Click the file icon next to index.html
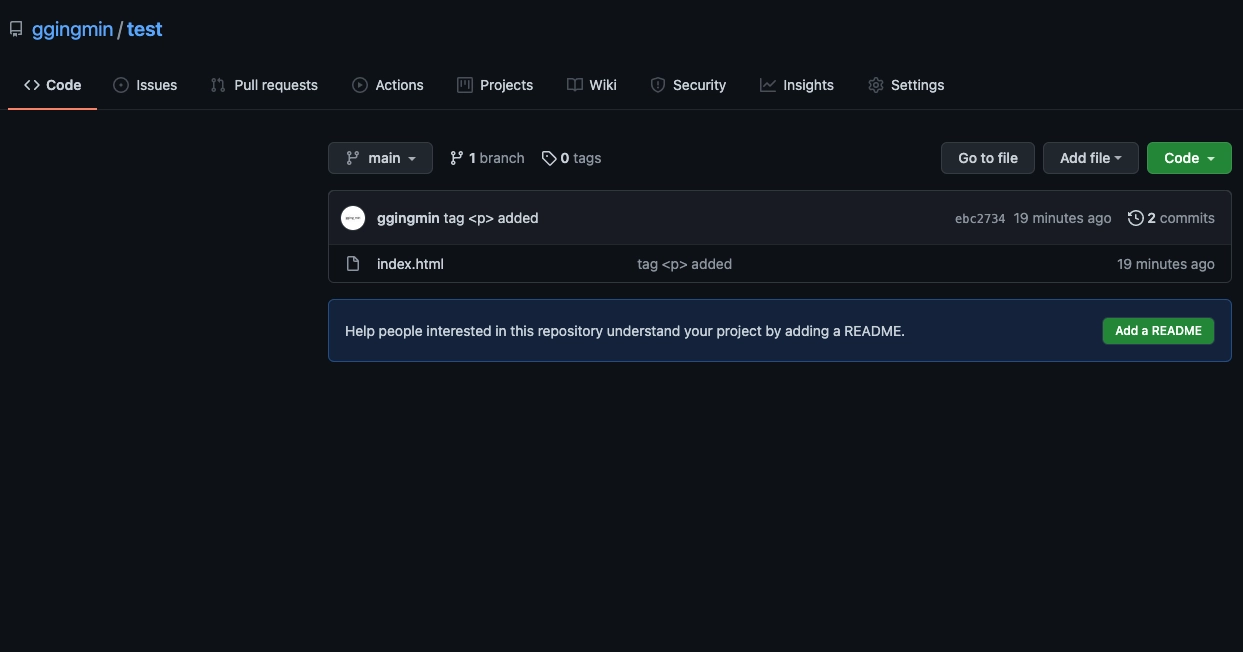 [353, 264]
